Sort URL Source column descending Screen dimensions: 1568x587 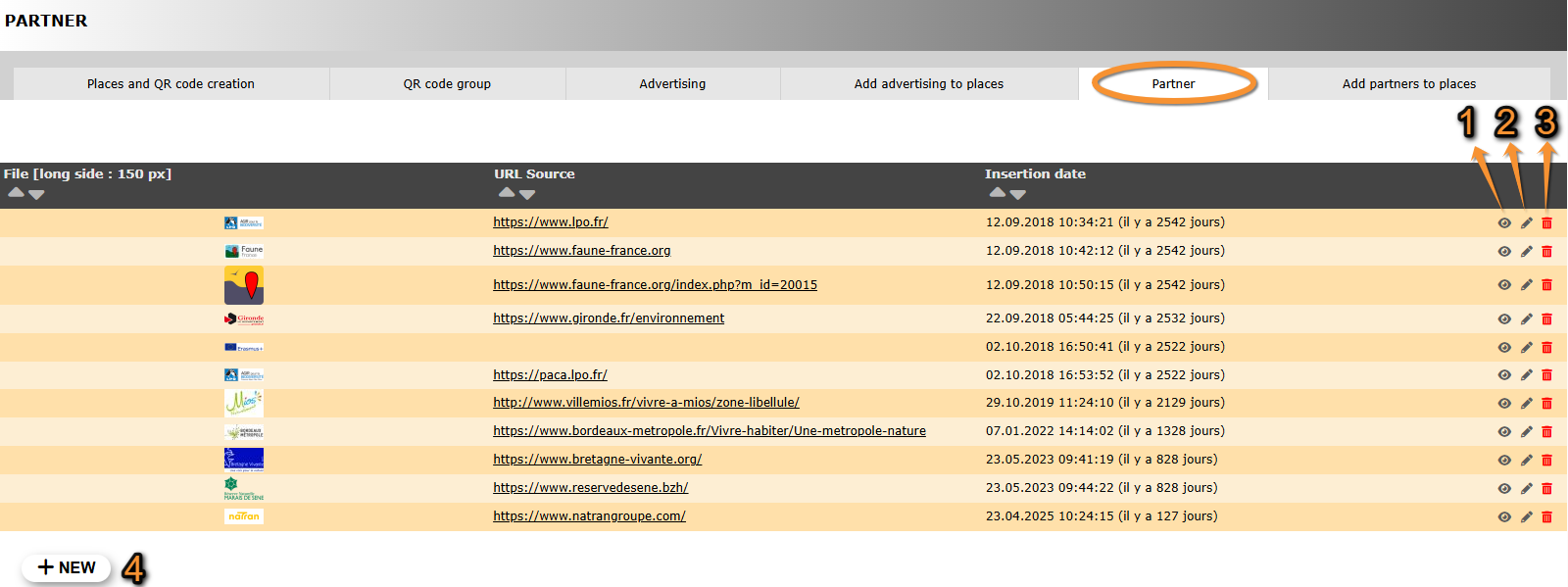tap(527, 194)
